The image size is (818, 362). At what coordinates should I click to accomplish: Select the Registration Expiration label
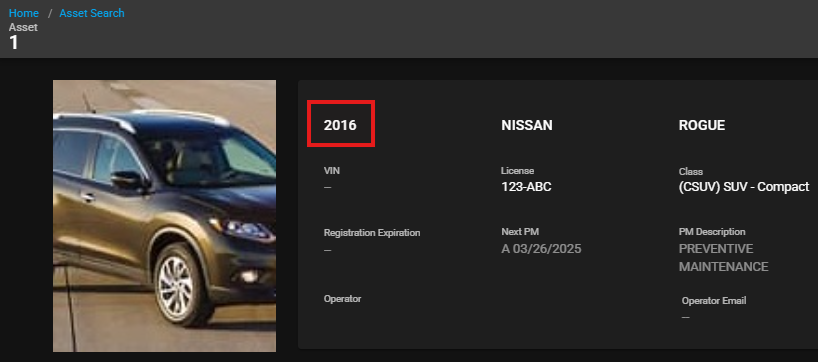[372, 233]
